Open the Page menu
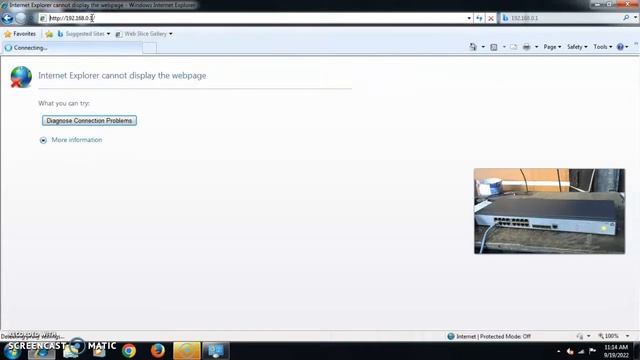 point(552,47)
